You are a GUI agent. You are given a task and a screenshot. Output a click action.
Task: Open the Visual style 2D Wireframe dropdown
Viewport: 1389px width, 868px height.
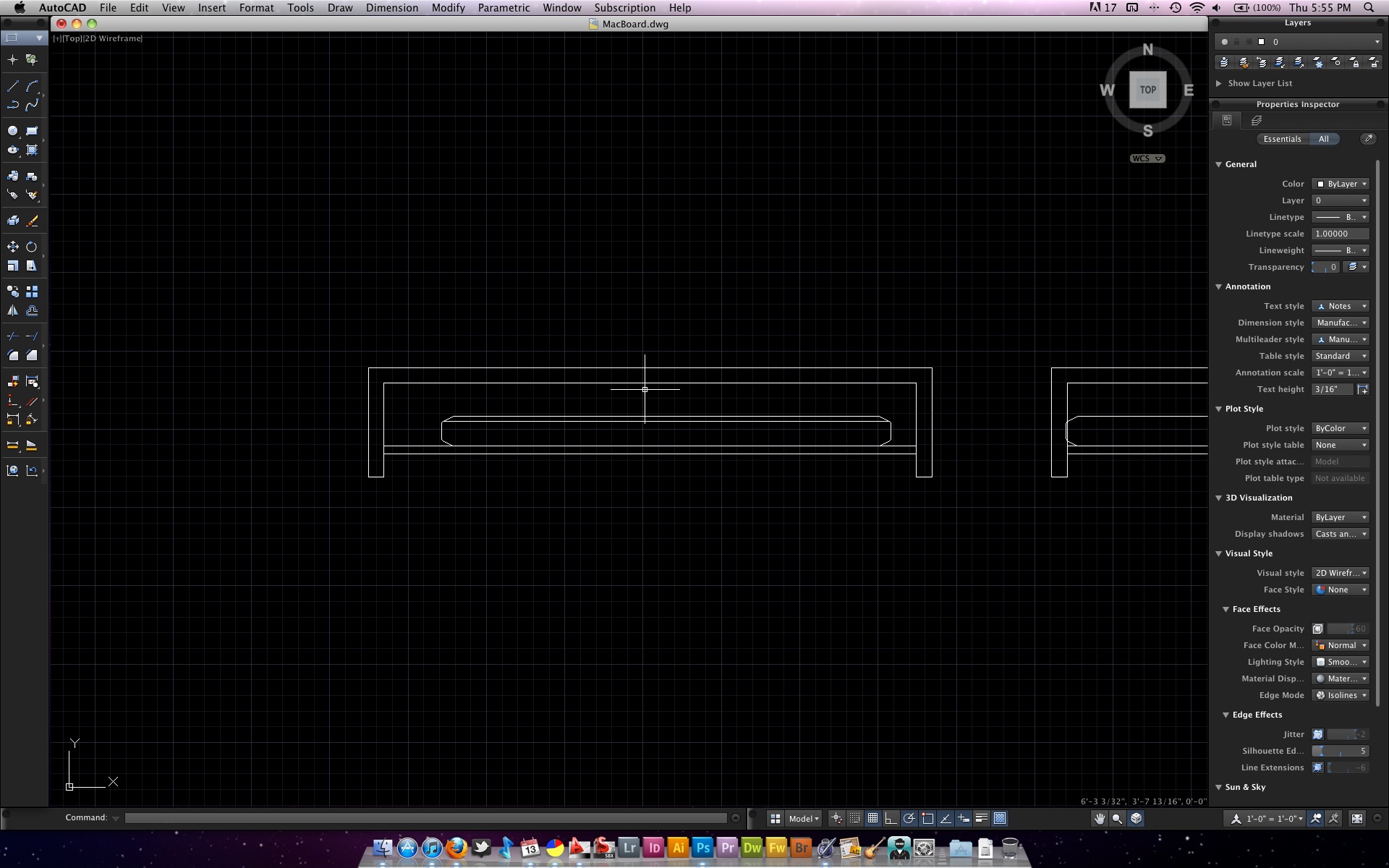1341,573
